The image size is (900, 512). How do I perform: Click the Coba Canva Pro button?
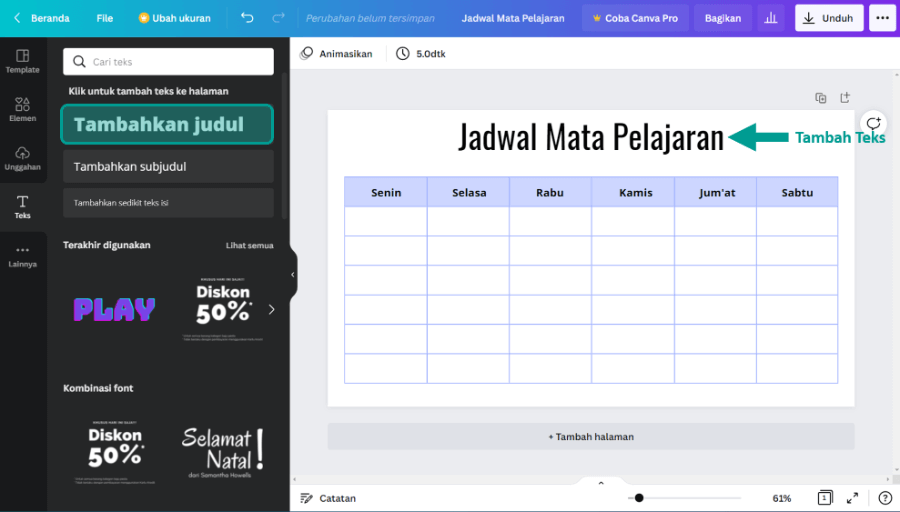coord(635,18)
